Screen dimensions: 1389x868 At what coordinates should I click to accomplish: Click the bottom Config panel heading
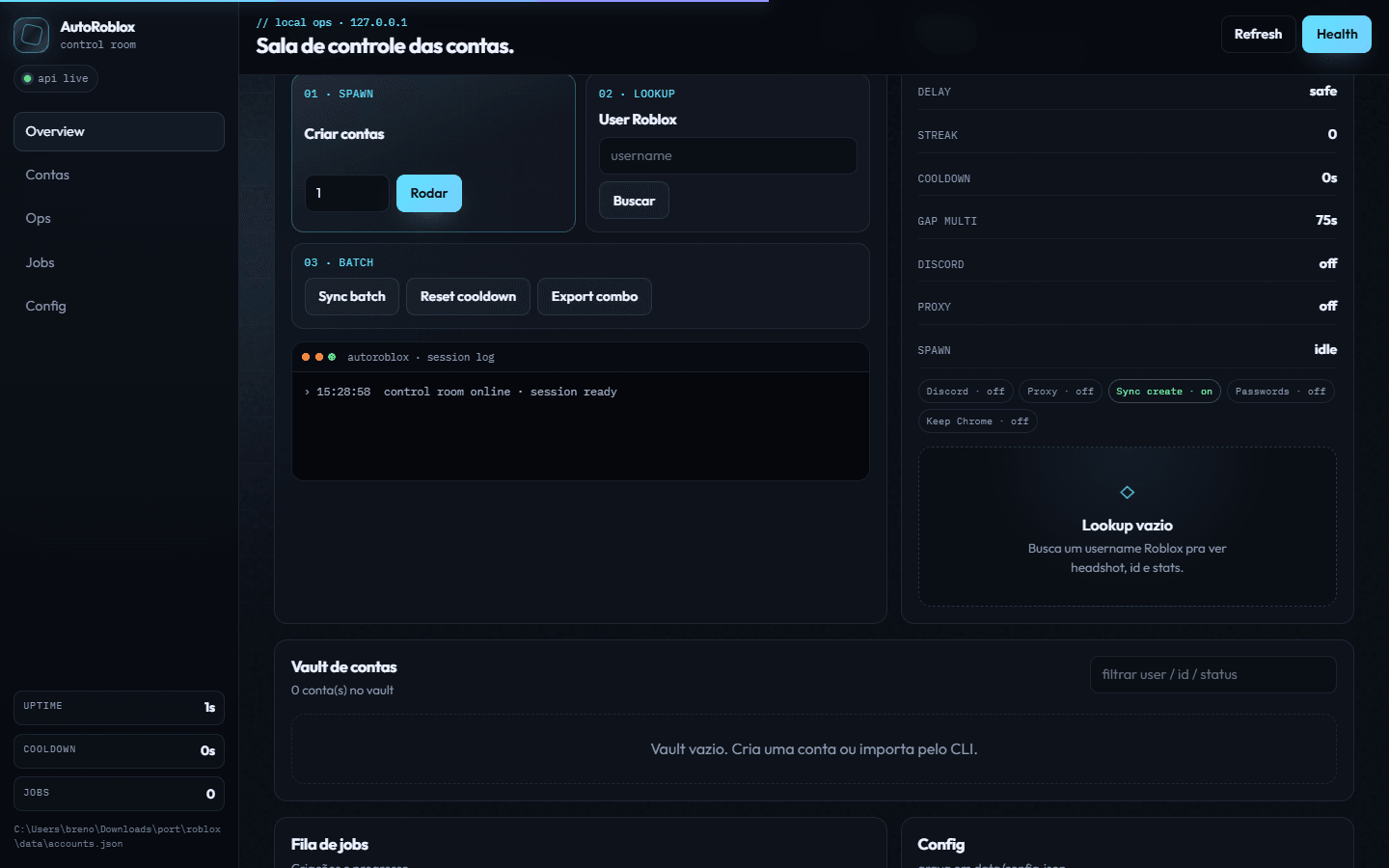pos(940,845)
